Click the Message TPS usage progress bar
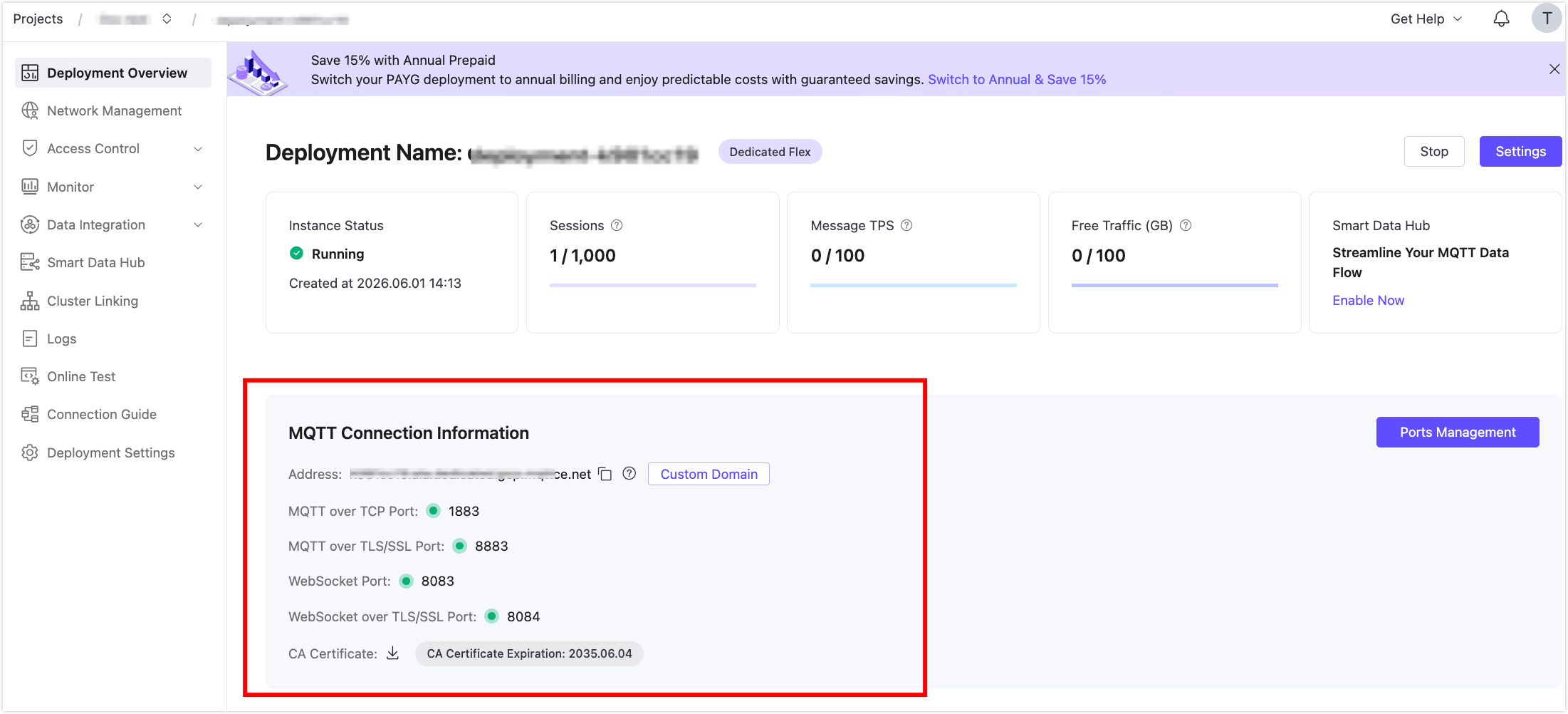The image size is (1568, 714). 914,285
